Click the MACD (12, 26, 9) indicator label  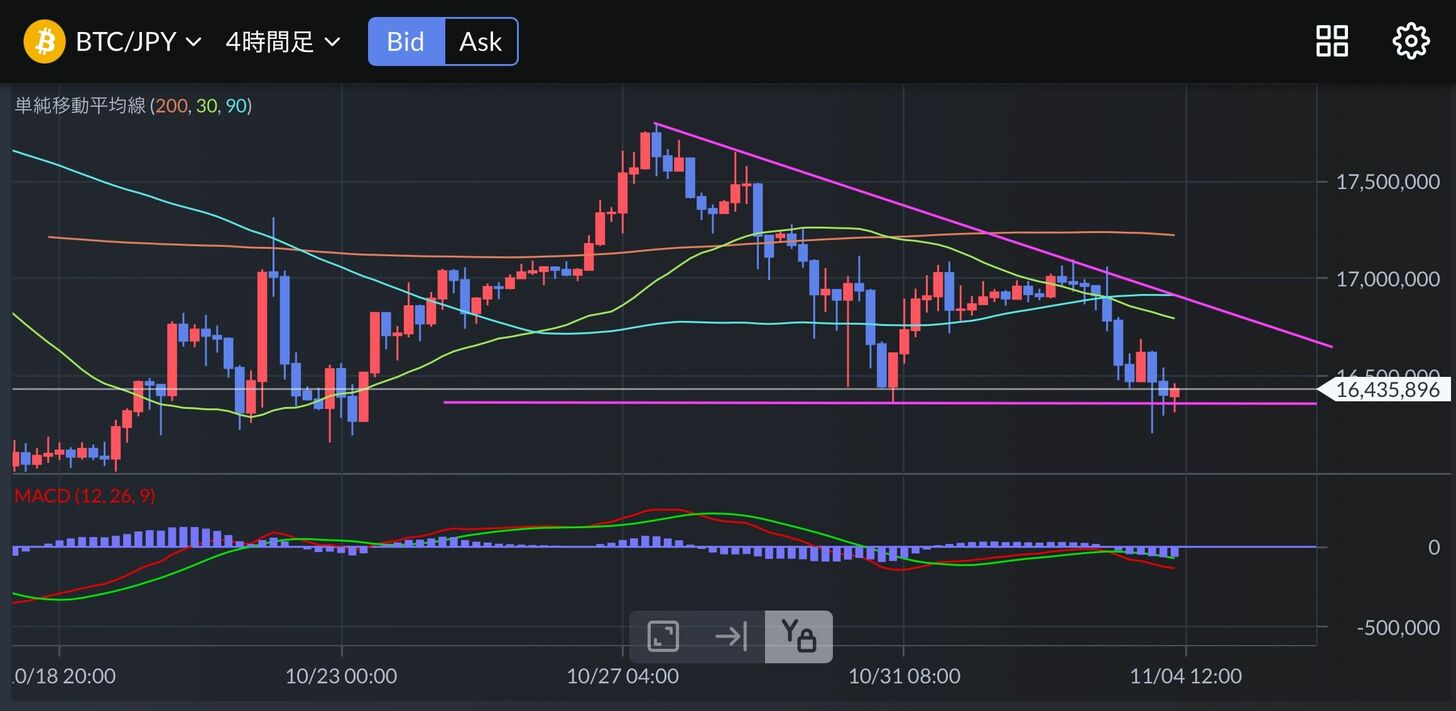[85, 496]
